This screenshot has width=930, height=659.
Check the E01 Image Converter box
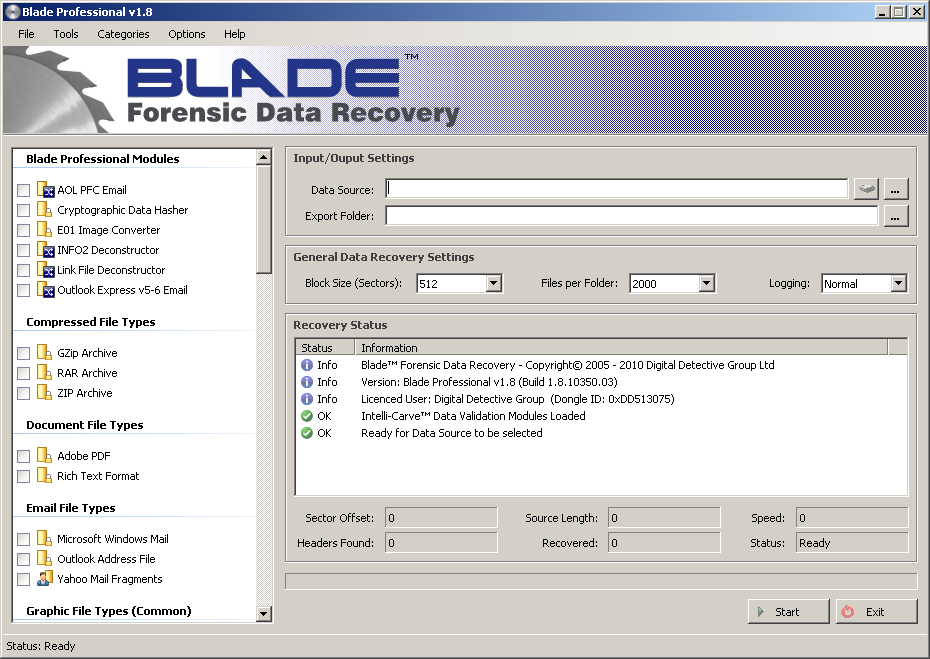point(23,230)
